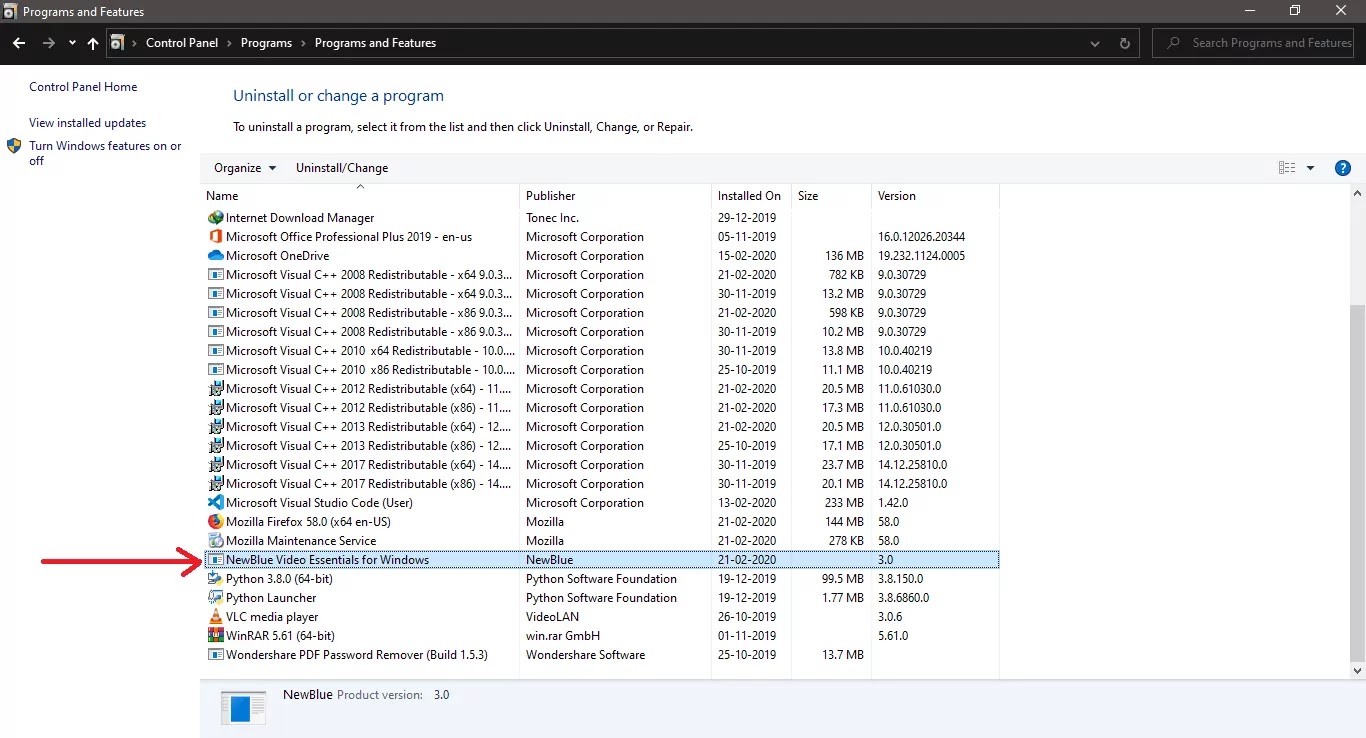Refresh the Programs and Features list
Image resolution: width=1366 pixels, height=738 pixels.
tap(1125, 43)
